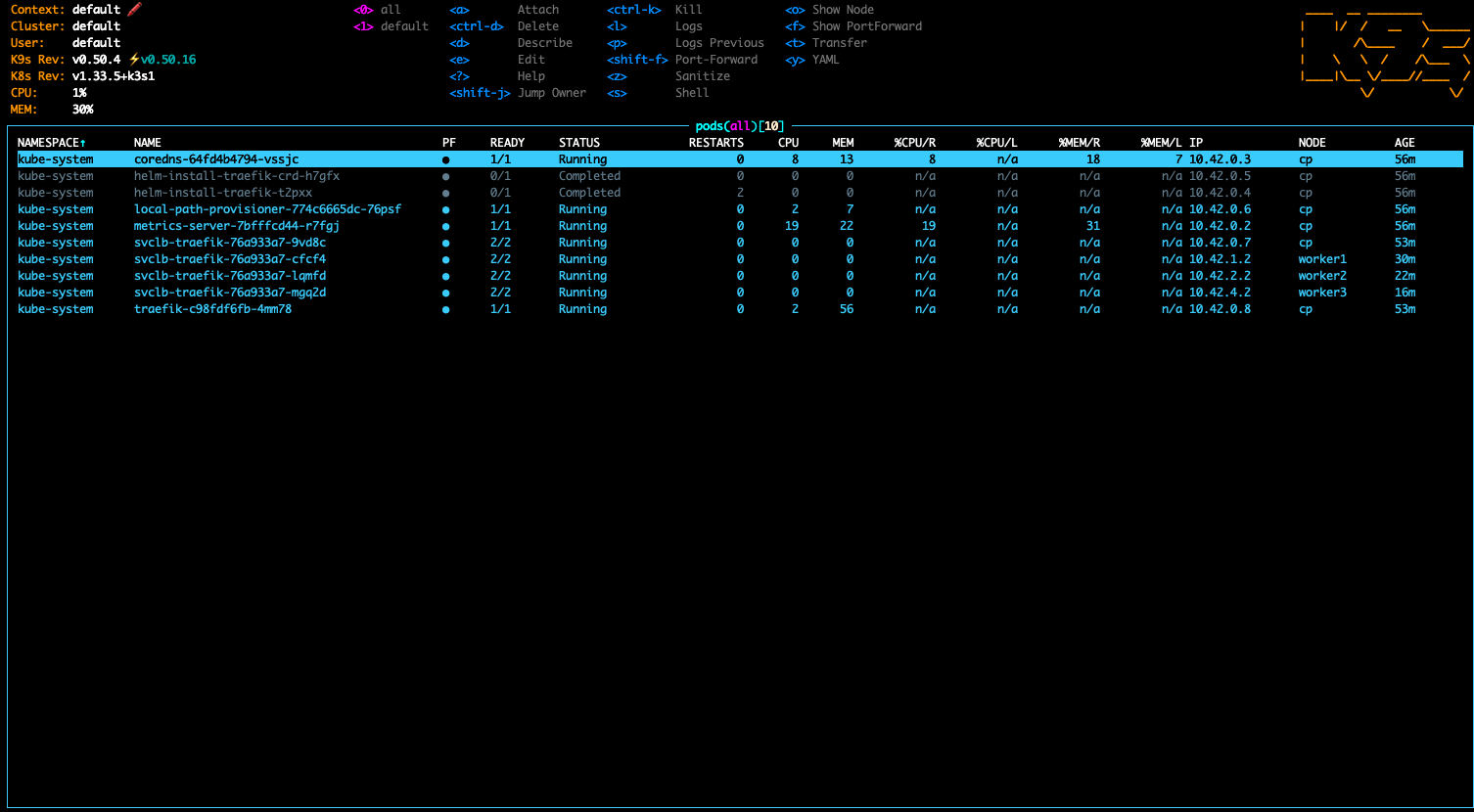Click the Port-Forward shortcut entry
1474x812 pixels.
[715, 60]
